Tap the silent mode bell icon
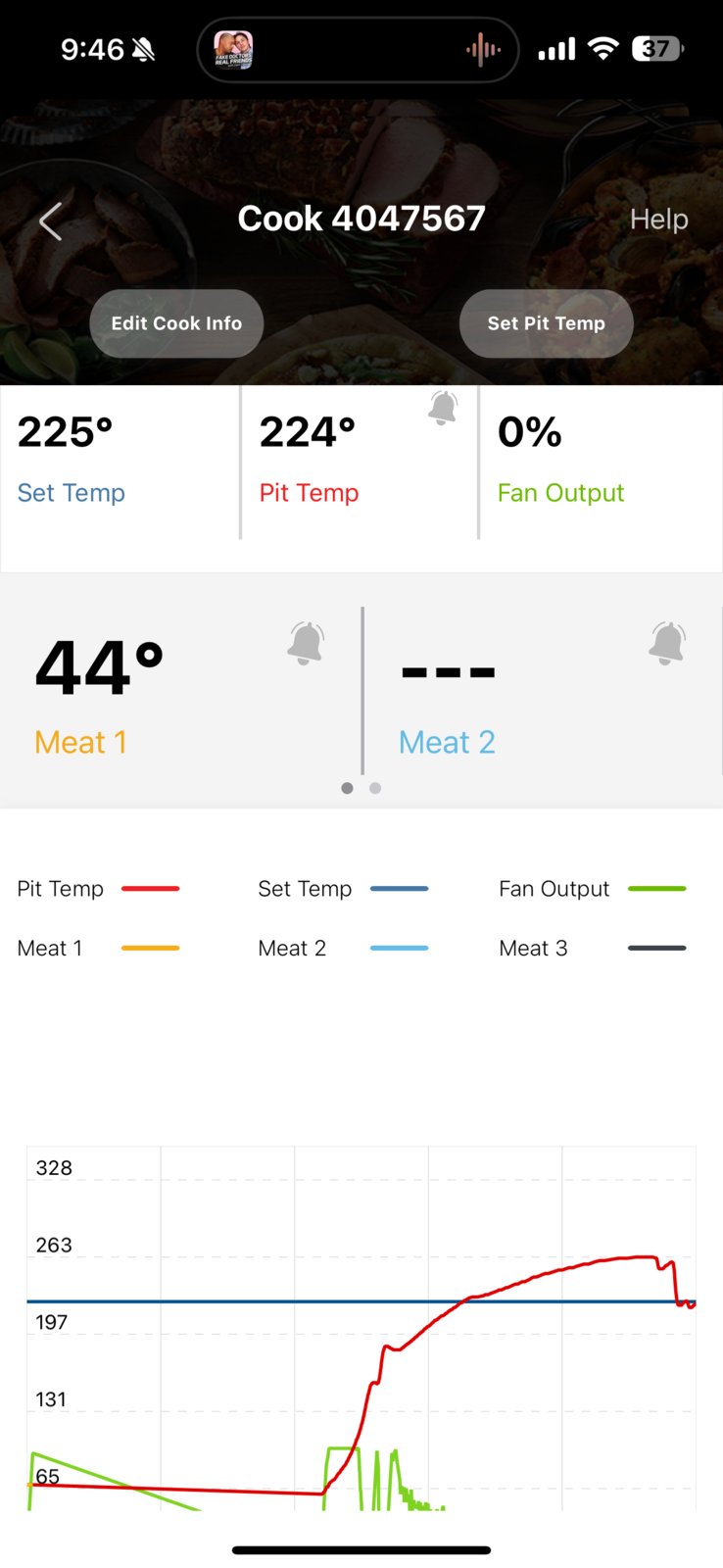Screen dimensions: 723x1568 pyautogui.click(x=143, y=49)
